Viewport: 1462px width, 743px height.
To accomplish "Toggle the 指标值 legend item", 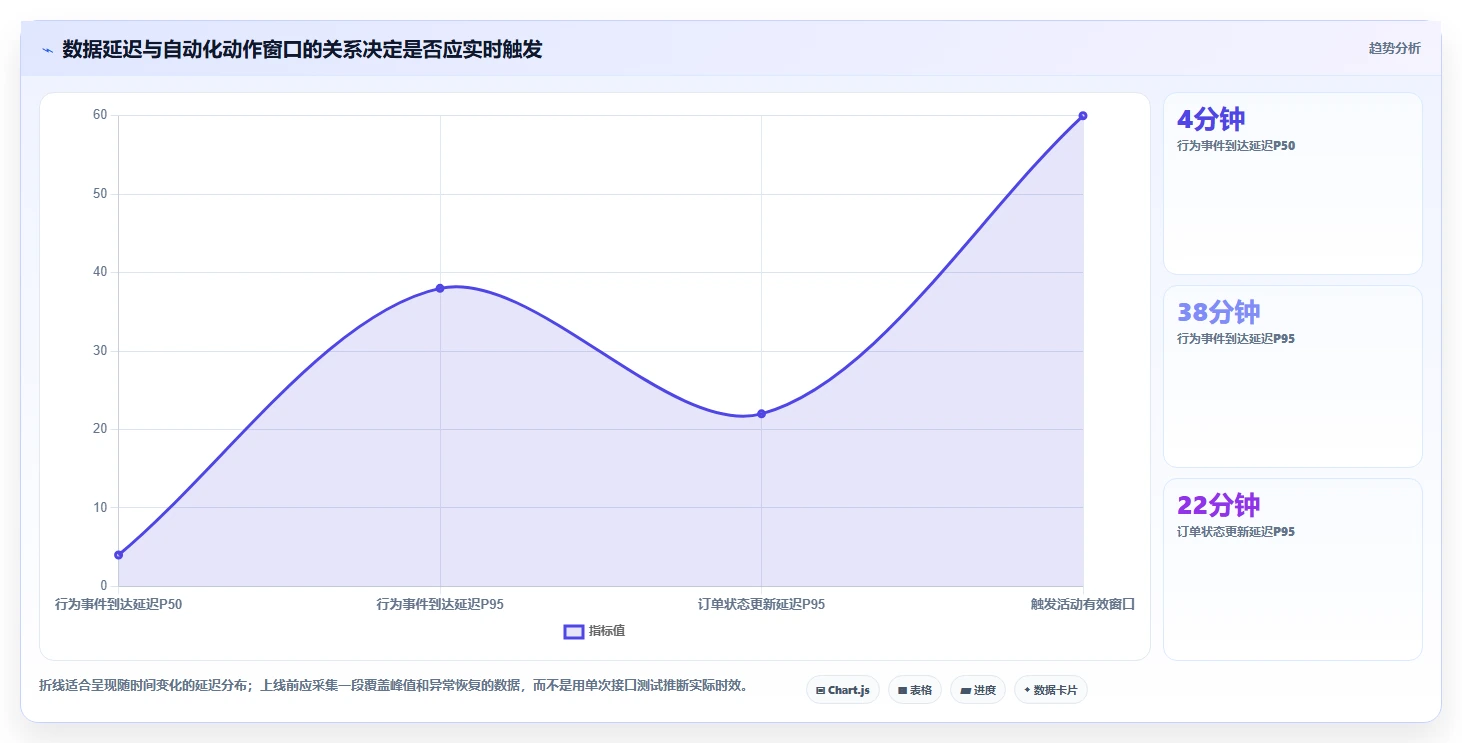I will [595, 631].
